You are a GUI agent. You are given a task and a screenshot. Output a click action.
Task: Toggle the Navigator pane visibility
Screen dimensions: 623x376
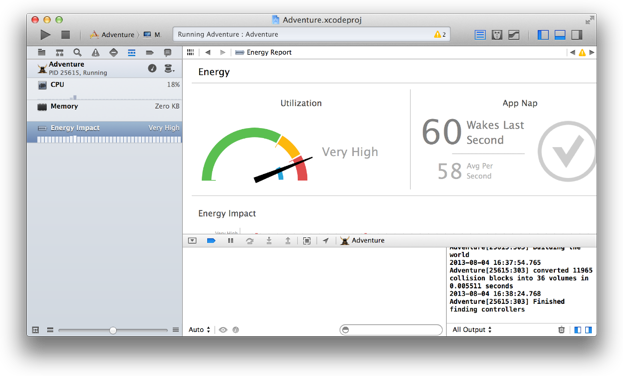pyautogui.click(x=543, y=35)
